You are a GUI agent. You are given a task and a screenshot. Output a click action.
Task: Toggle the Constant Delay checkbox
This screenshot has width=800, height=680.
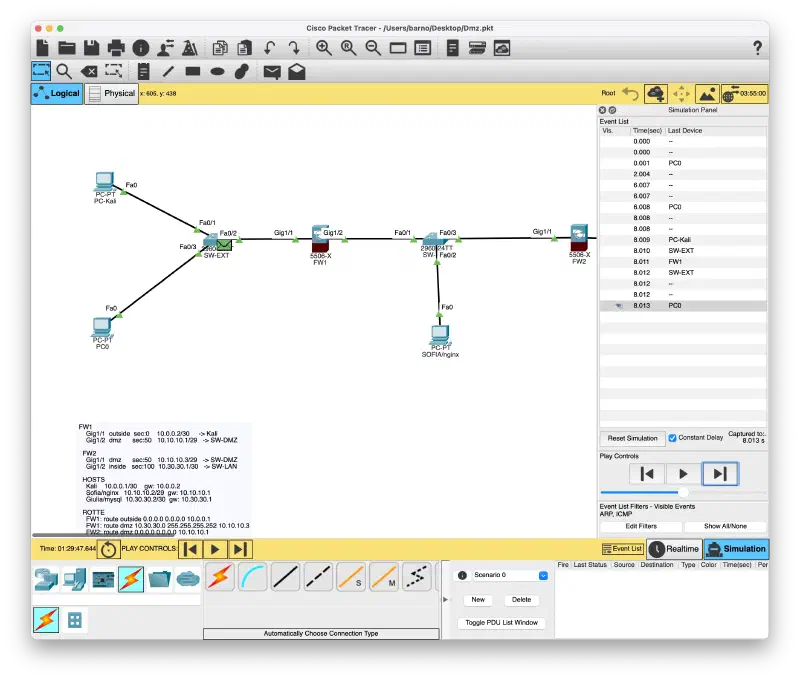point(672,438)
